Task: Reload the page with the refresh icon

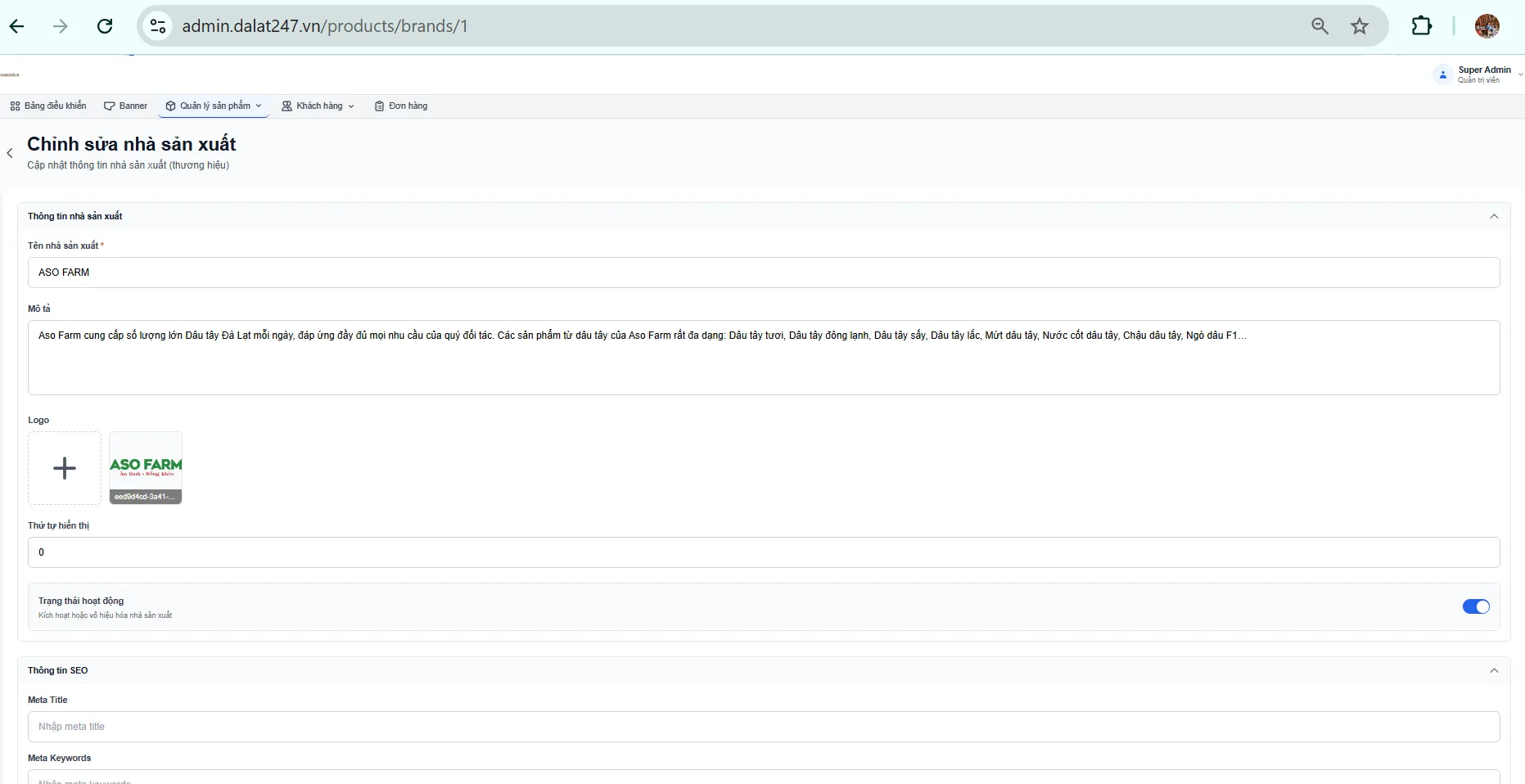Action: tap(105, 26)
